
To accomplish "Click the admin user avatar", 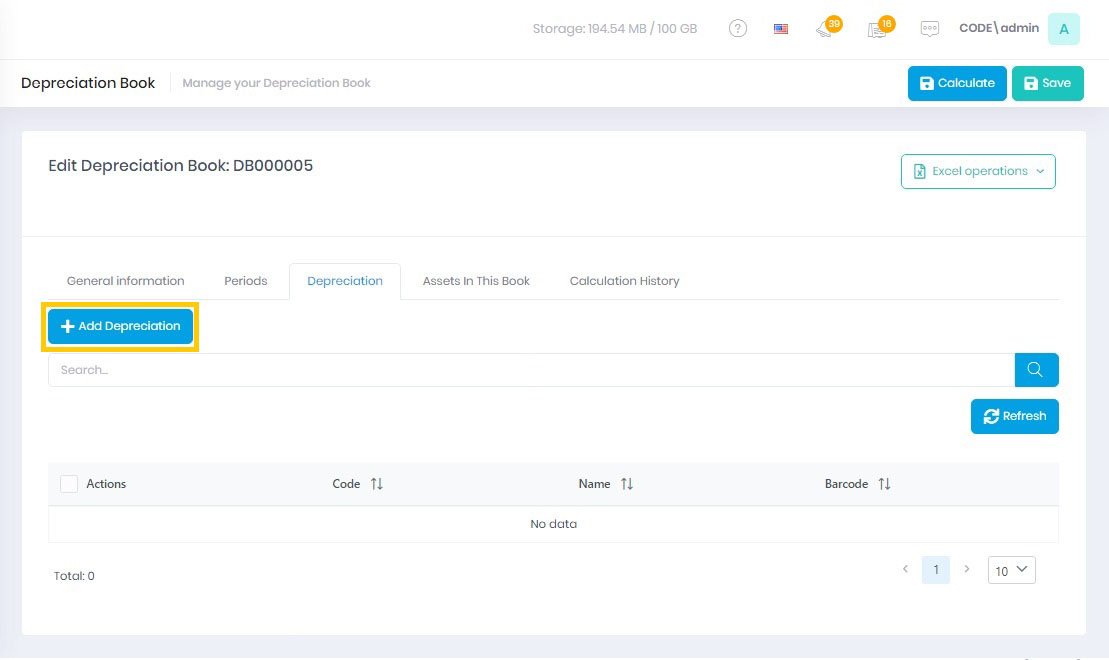I will [1063, 29].
